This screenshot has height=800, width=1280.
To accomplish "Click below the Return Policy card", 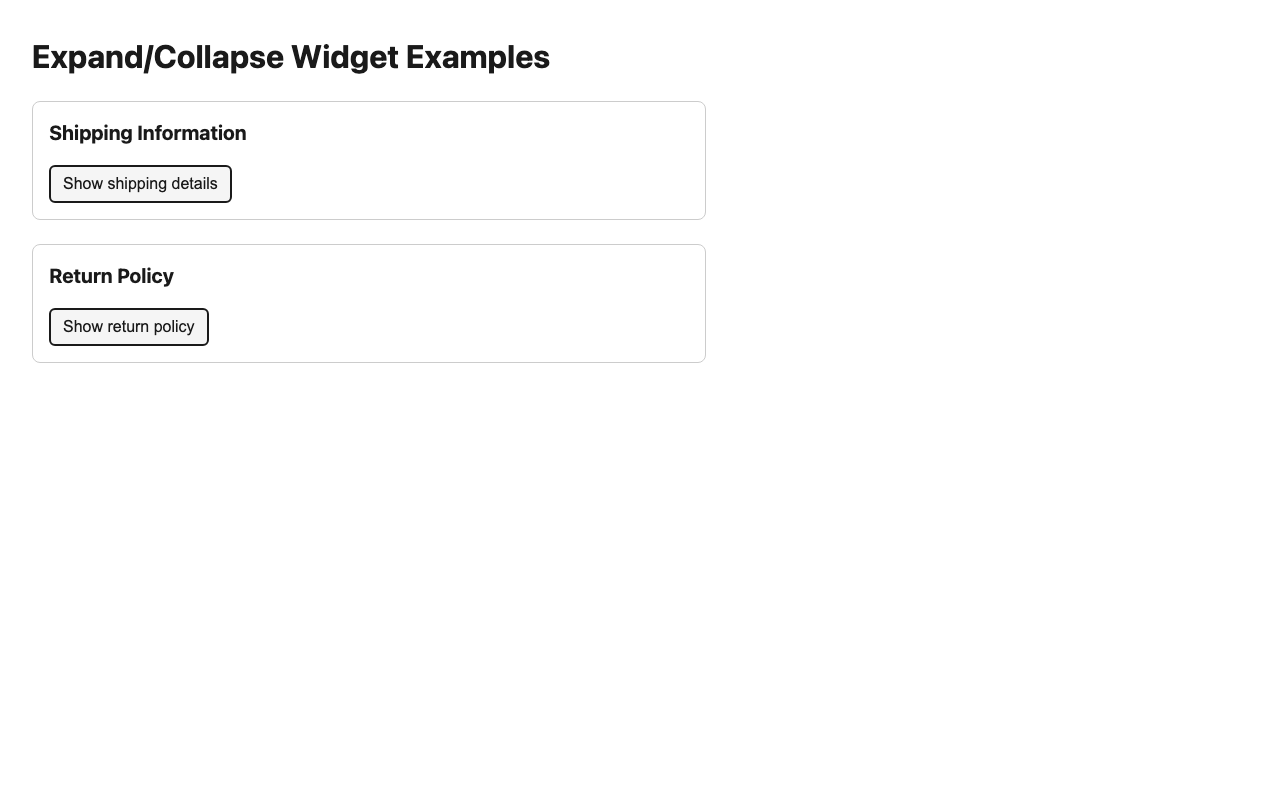I will [x=370, y=450].
